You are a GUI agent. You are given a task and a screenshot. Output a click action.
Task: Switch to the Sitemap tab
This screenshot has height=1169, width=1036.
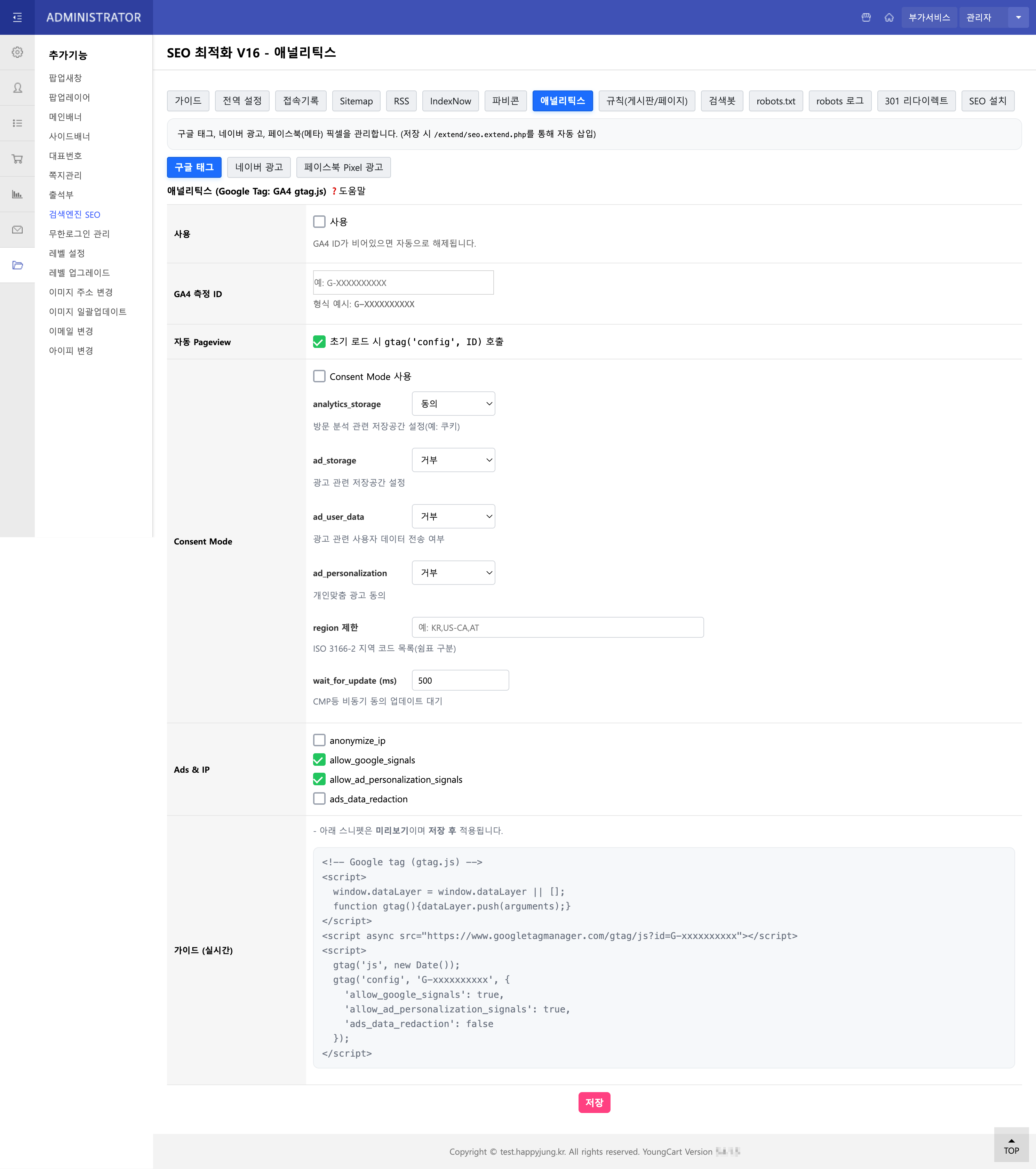point(356,101)
